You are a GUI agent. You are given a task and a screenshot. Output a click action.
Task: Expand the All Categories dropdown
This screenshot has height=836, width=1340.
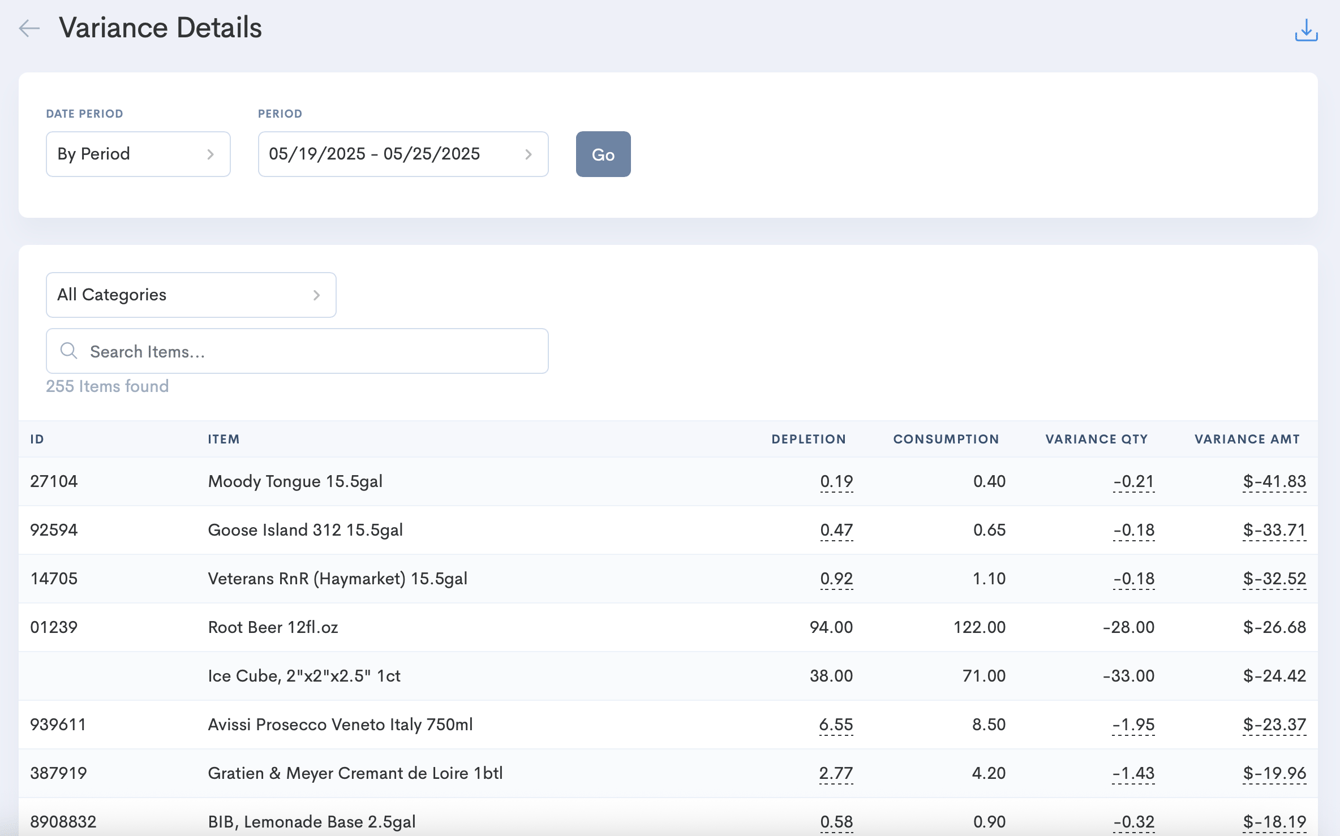(191, 295)
